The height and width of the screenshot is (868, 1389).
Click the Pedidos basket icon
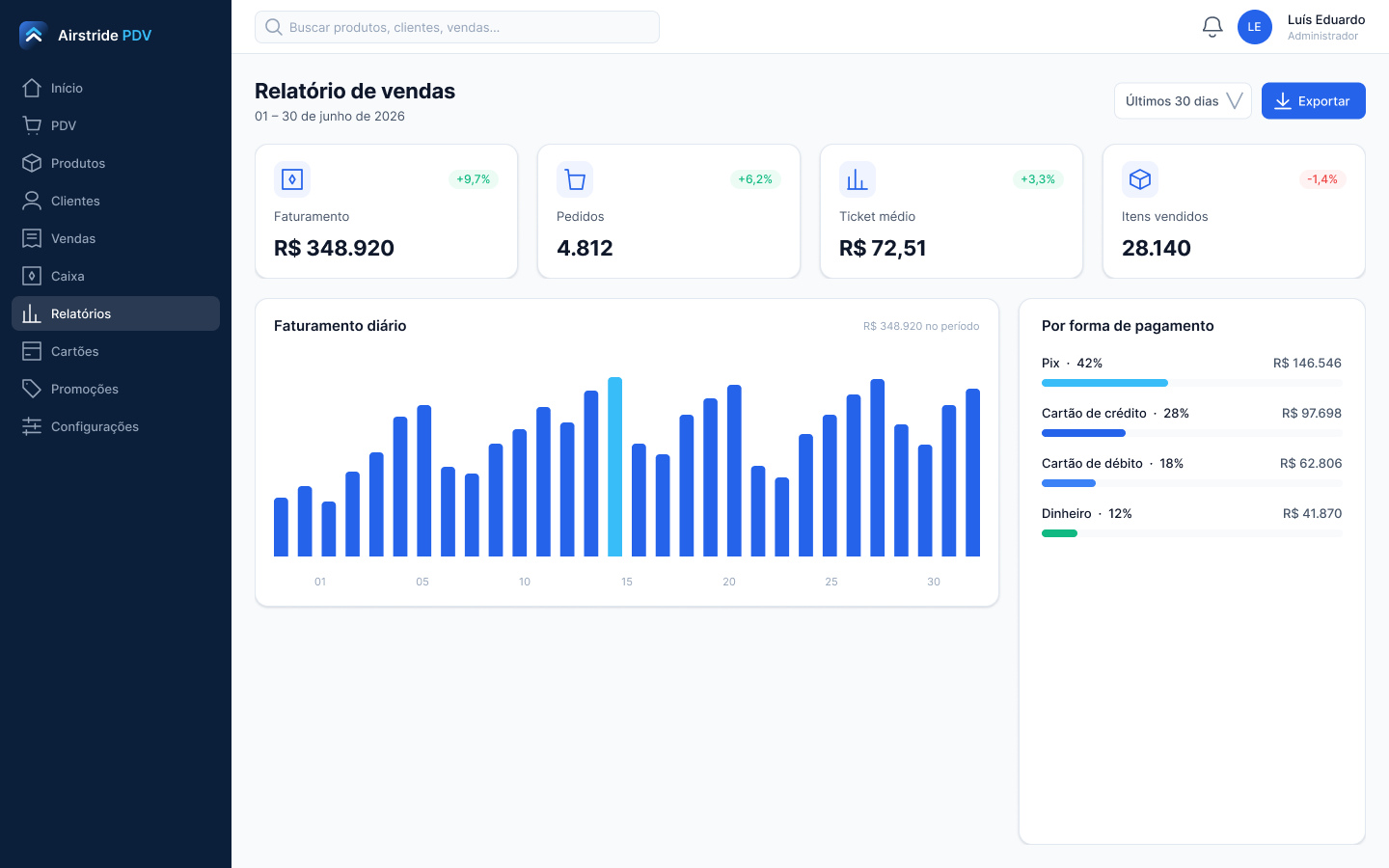(575, 179)
